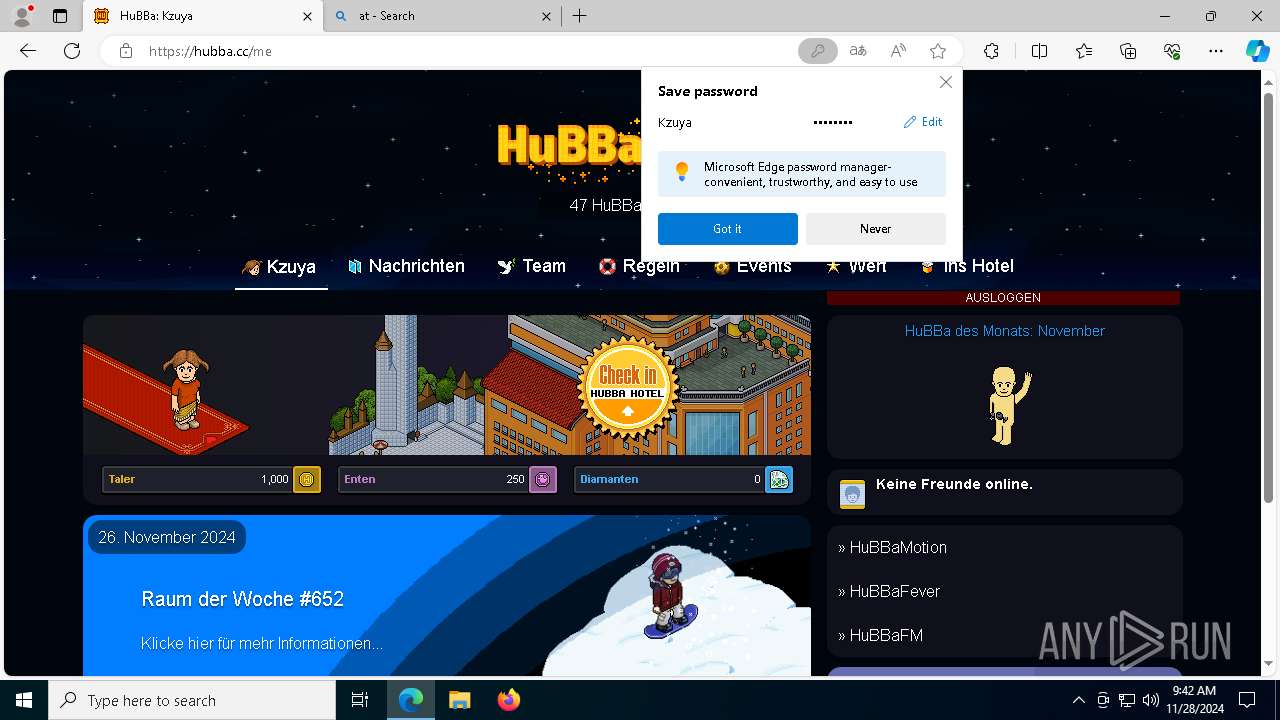Open the Events navigation item

(x=752, y=266)
